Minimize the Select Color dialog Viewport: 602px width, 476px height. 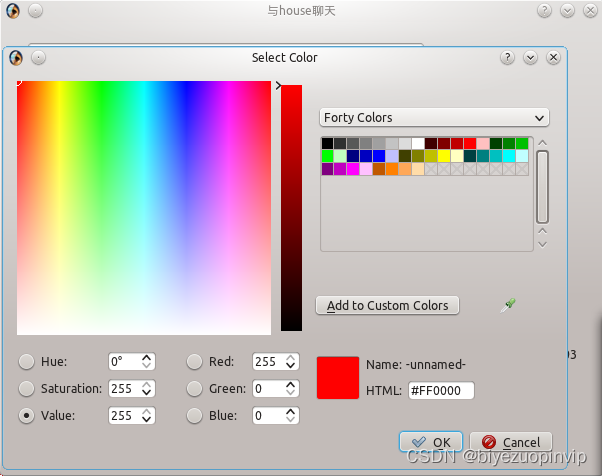tap(530, 58)
